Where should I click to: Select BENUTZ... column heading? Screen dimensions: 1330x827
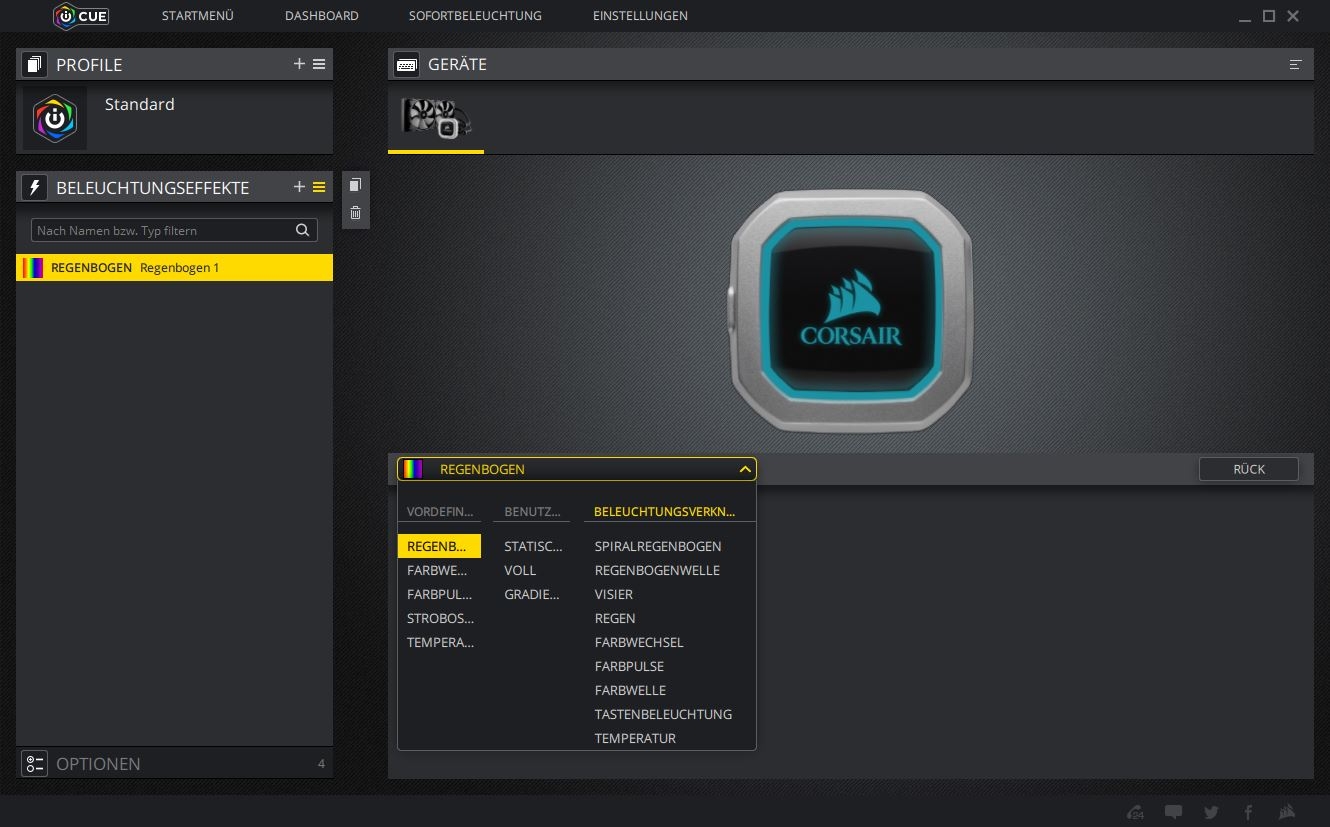click(x=532, y=511)
